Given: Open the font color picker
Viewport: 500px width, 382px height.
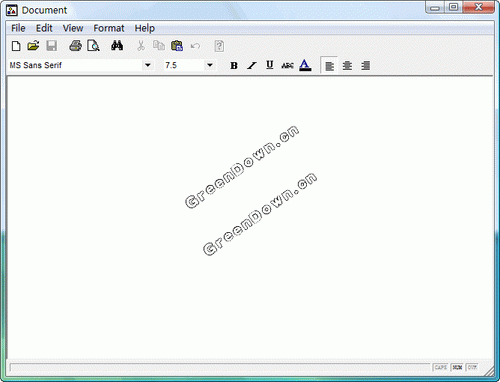Looking at the screenshot, I should coord(305,65).
